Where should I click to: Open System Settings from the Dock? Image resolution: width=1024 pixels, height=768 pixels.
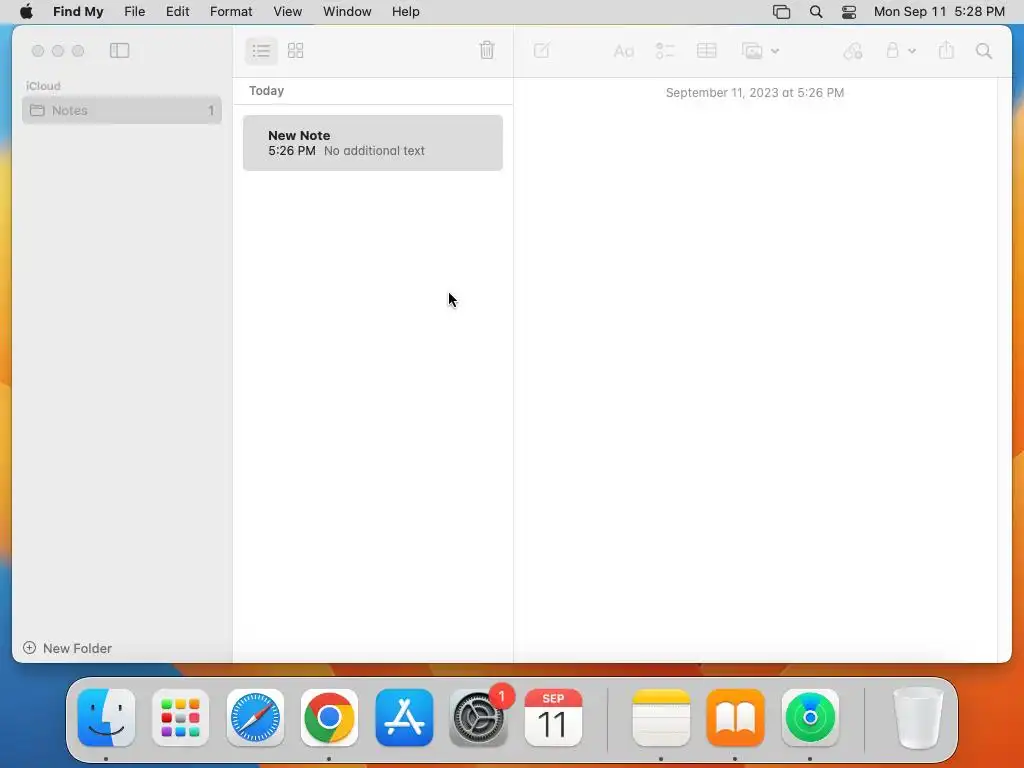click(x=479, y=718)
